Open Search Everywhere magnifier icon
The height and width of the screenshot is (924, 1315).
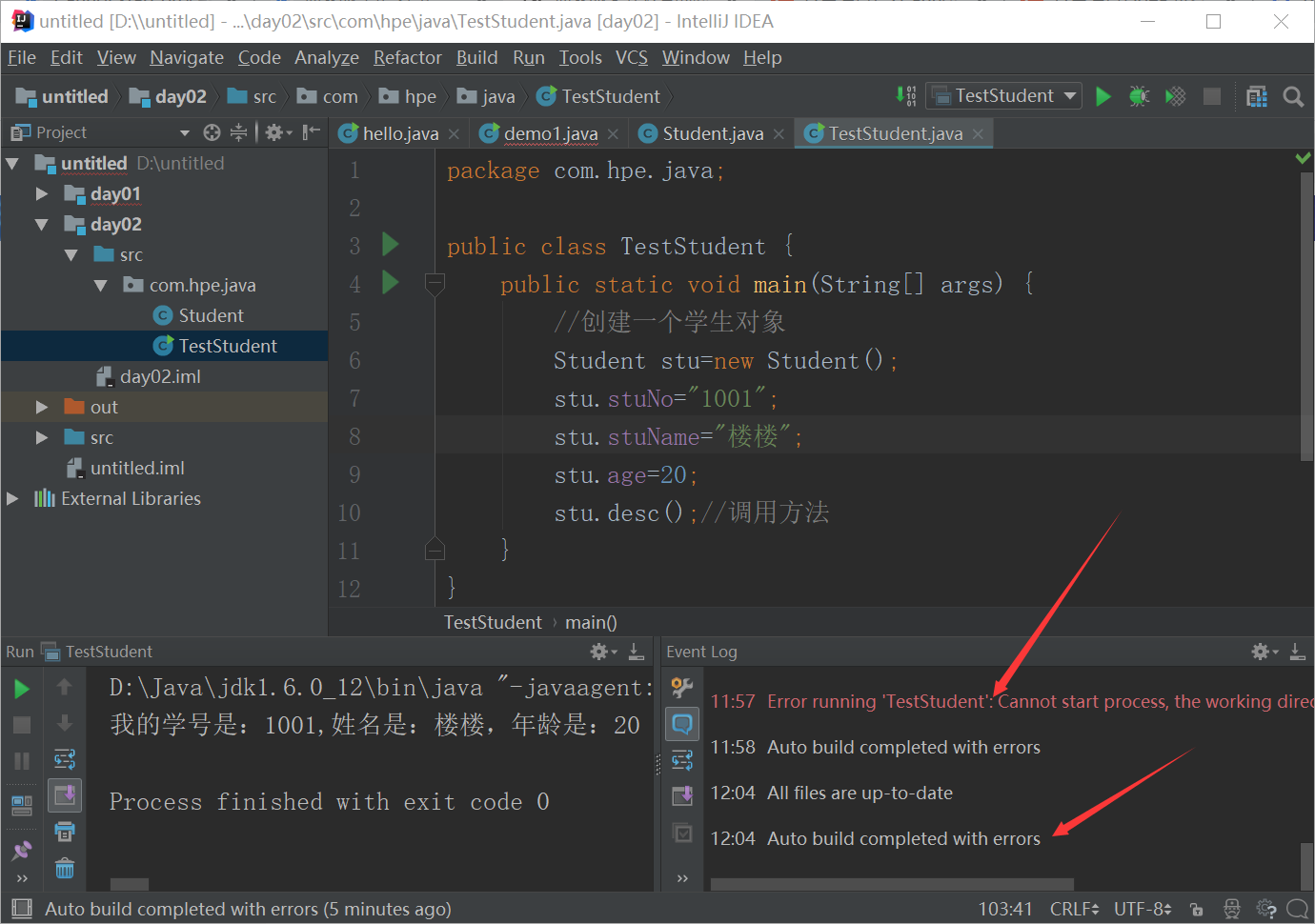pos(1293,96)
